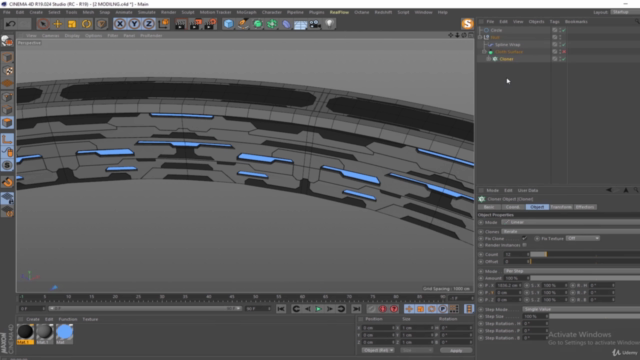Image resolution: width=640 pixels, height=360 pixels.
Task: Open the viewport Cameras menu
Action: (51, 36)
